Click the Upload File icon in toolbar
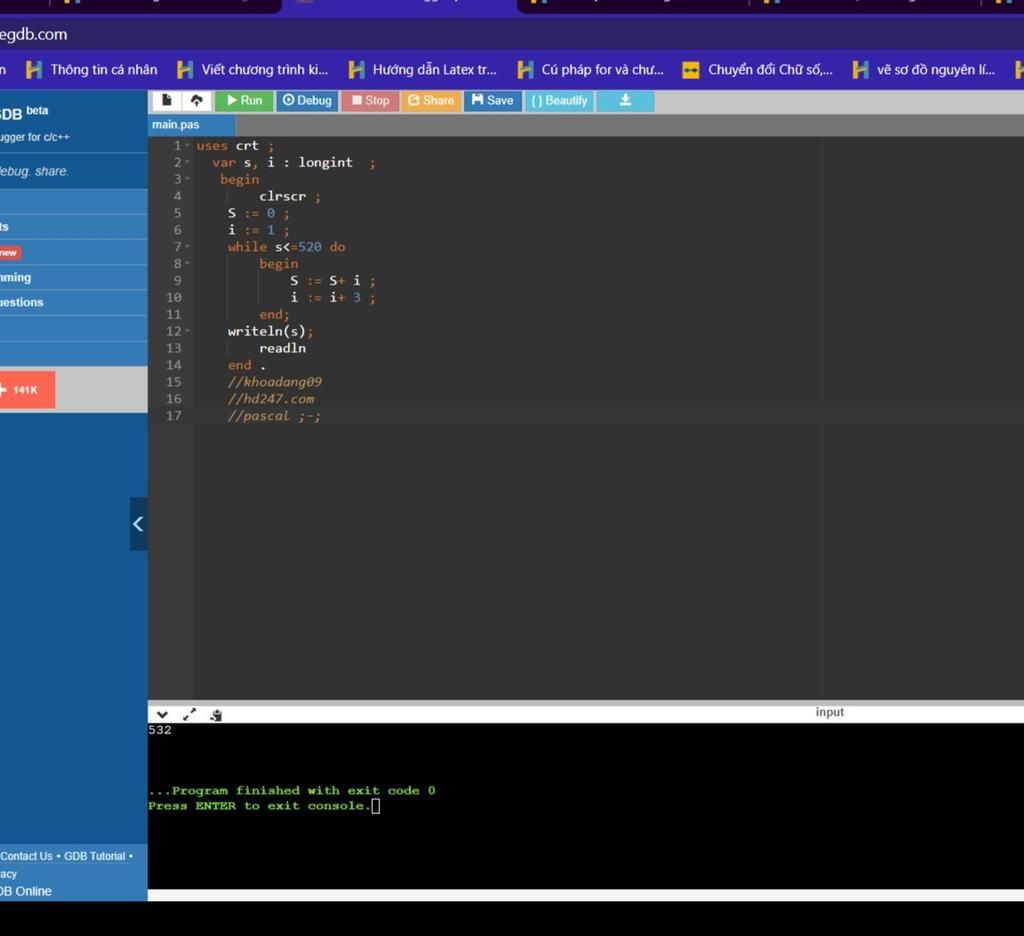 (196, 101)
